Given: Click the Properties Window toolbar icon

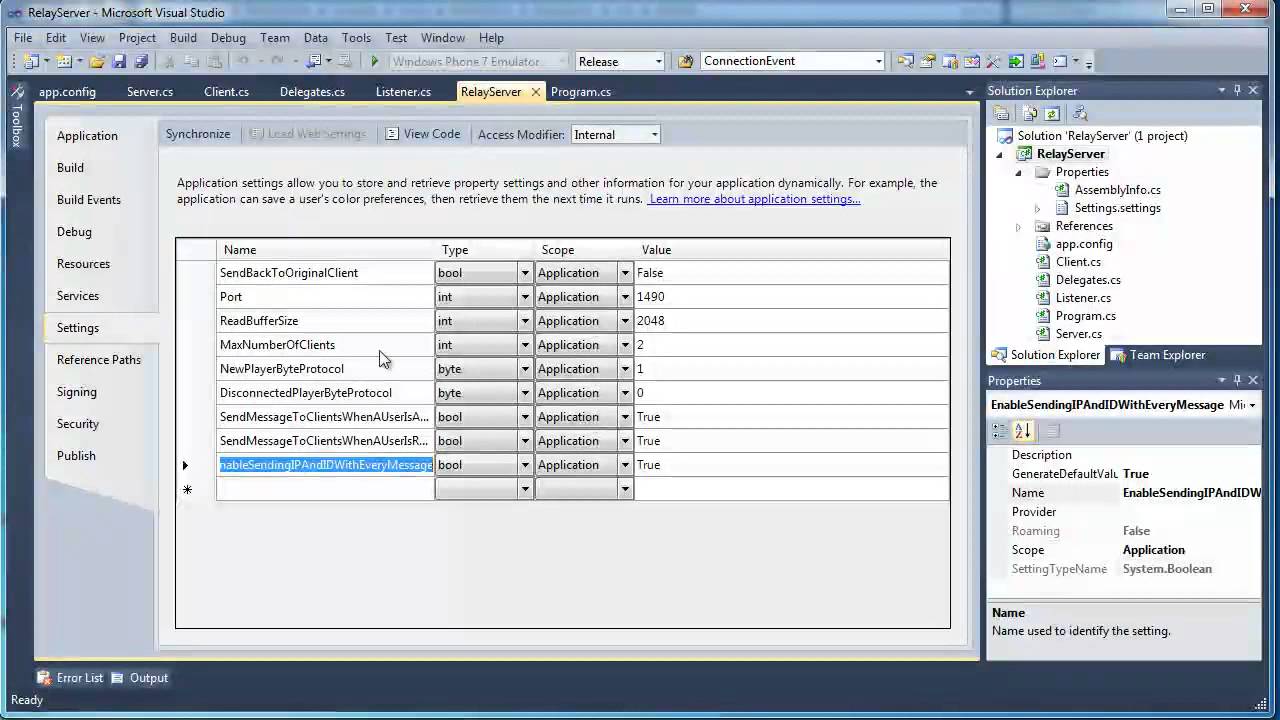Looking at the screenshot, I should (x=927, y=61).
